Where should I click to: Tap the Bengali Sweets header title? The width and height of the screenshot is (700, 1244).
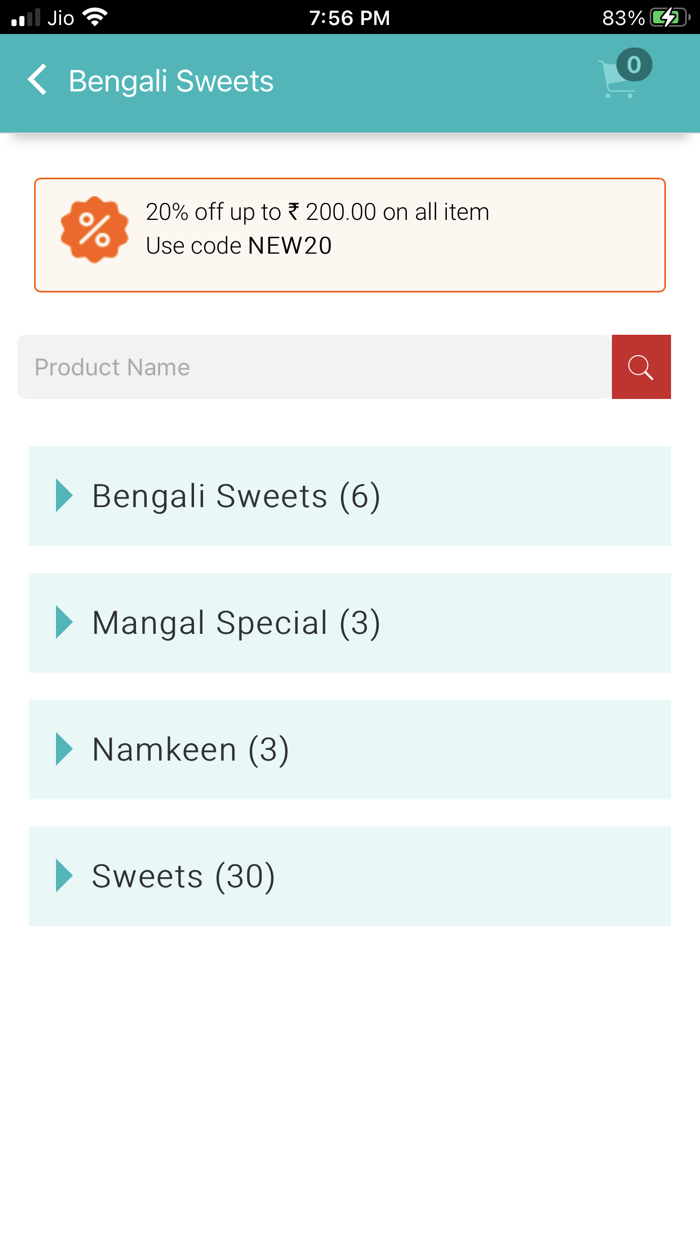pyautogui.click(x=170, y=82)
